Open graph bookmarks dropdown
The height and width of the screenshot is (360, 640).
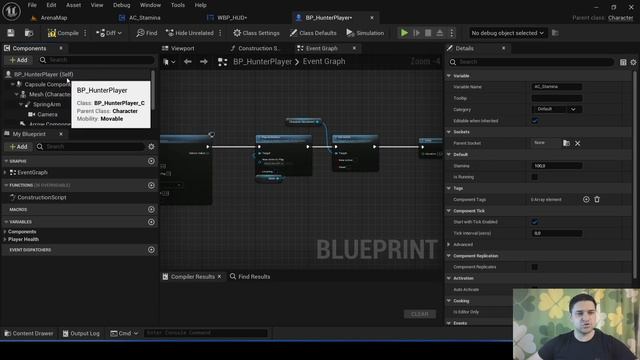tap(169, 62)
